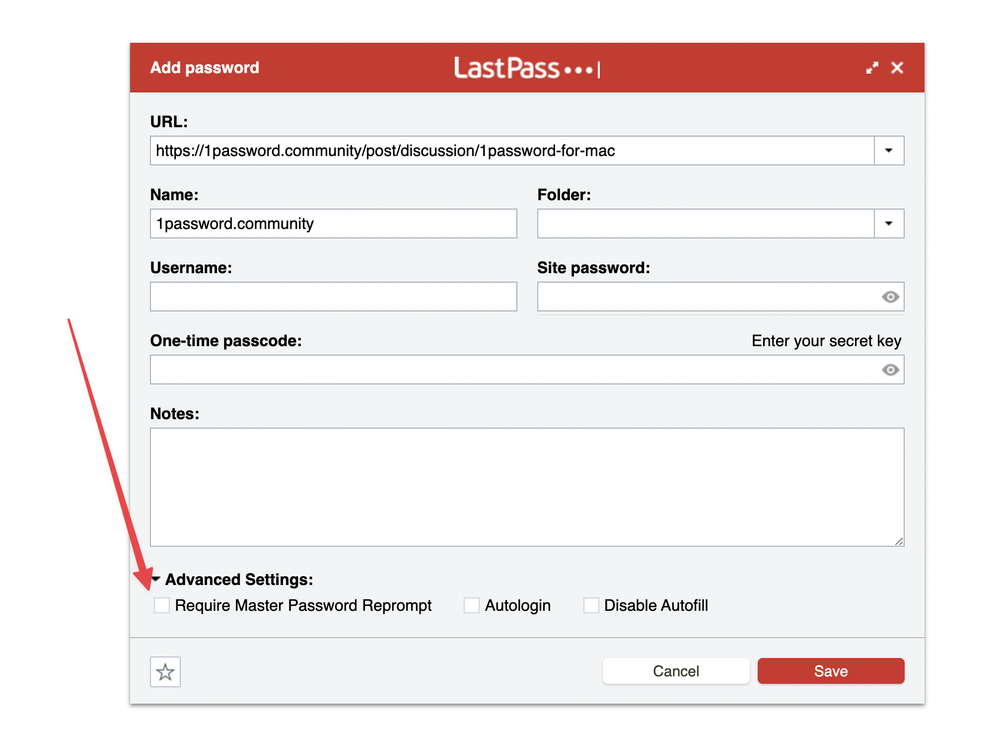Collapse the Advanced Settings section
Viewport: 999px width, 741px height.
(156, 580)
